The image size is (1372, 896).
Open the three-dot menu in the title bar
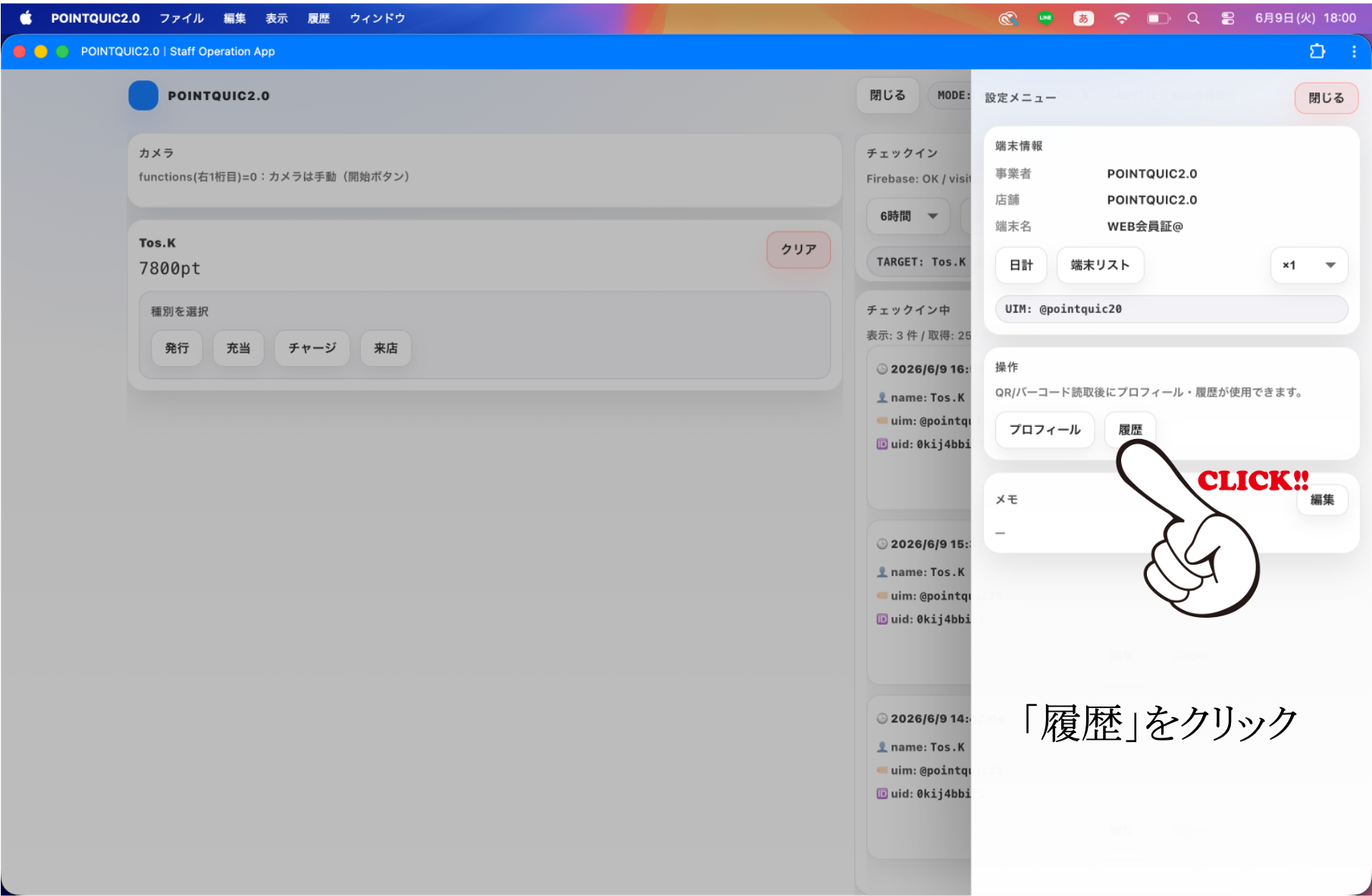(x=1354, y=51)
